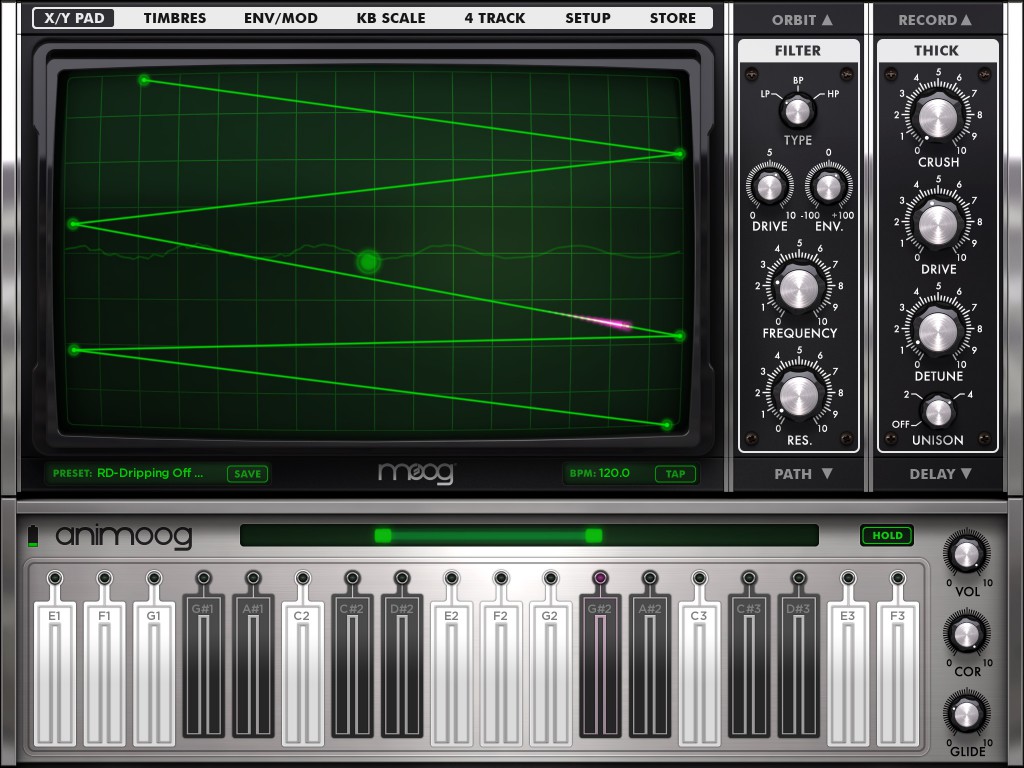Click the COR knob
1024x768 pixels.
[x=966, y=635]
